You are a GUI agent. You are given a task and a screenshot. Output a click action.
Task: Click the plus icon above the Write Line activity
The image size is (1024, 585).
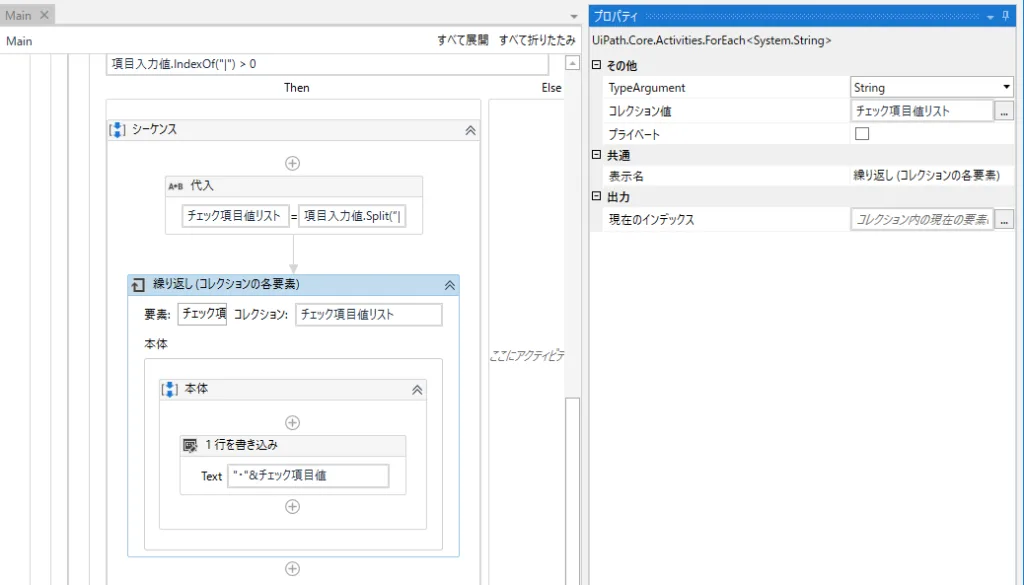pyautogui.click(x=292, y=421)
